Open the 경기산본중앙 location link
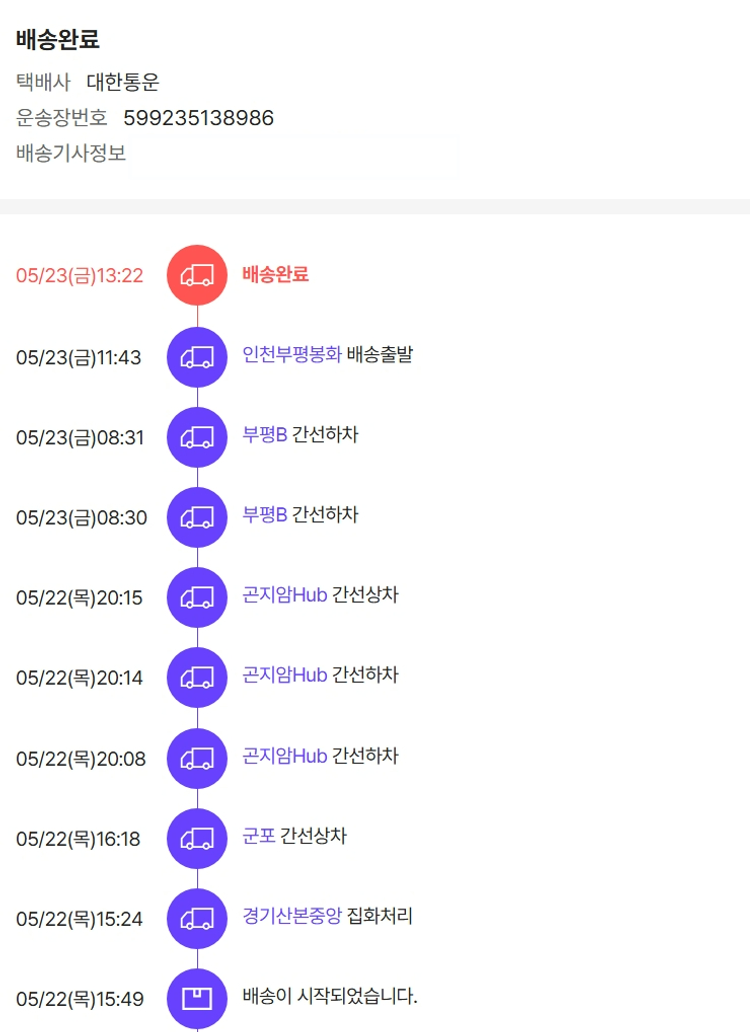The width and height of the screenshot is (750, 1032). [292, 916]
